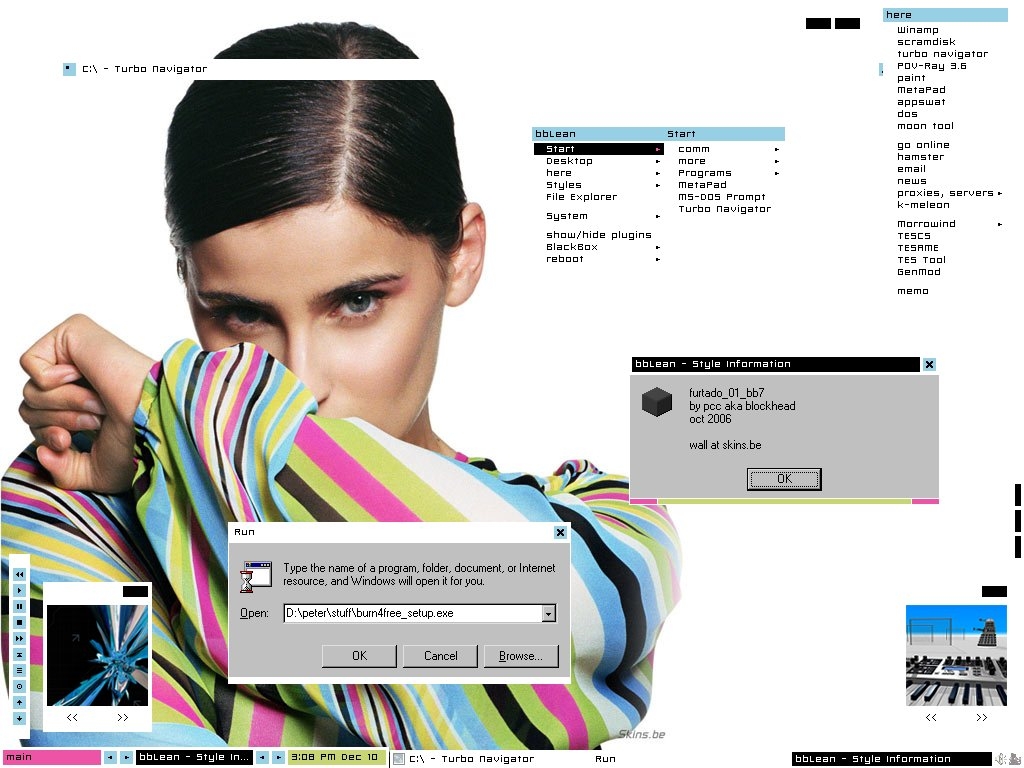Close the Run dialog
The image size is (1024, 768).
point(560,532)
